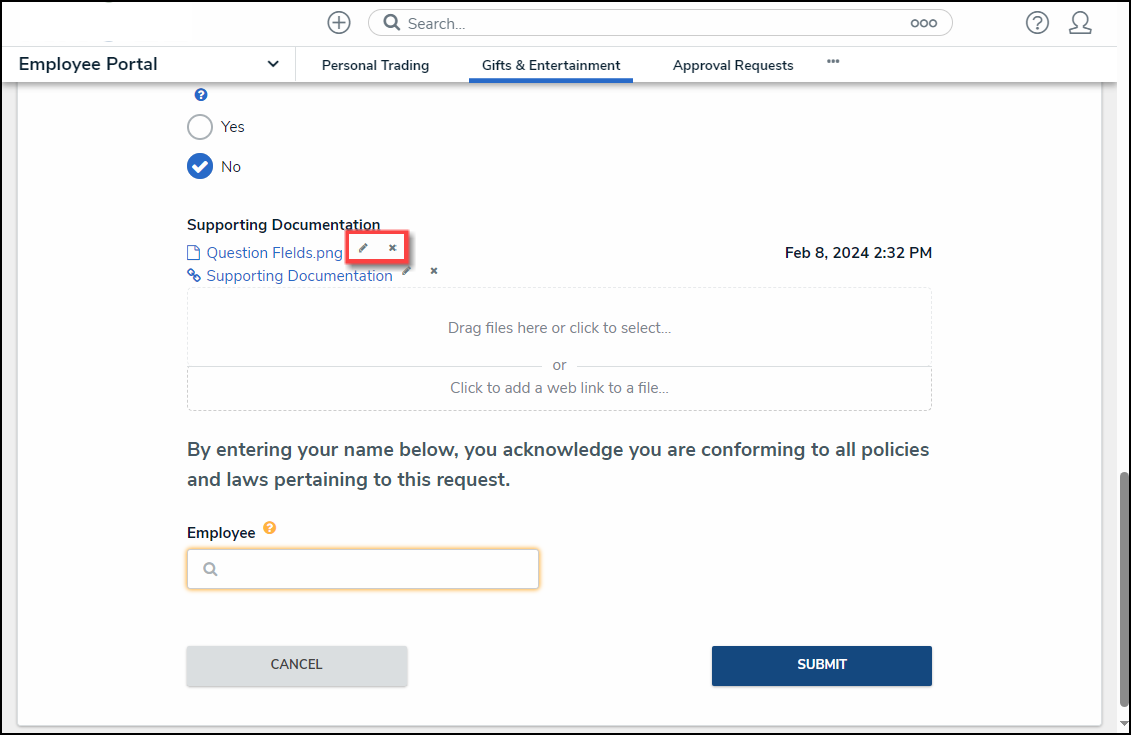Open the user profile icon
Viewport: 1131px width, 735px height.
pyautogui.click(x=1080, y=23)
